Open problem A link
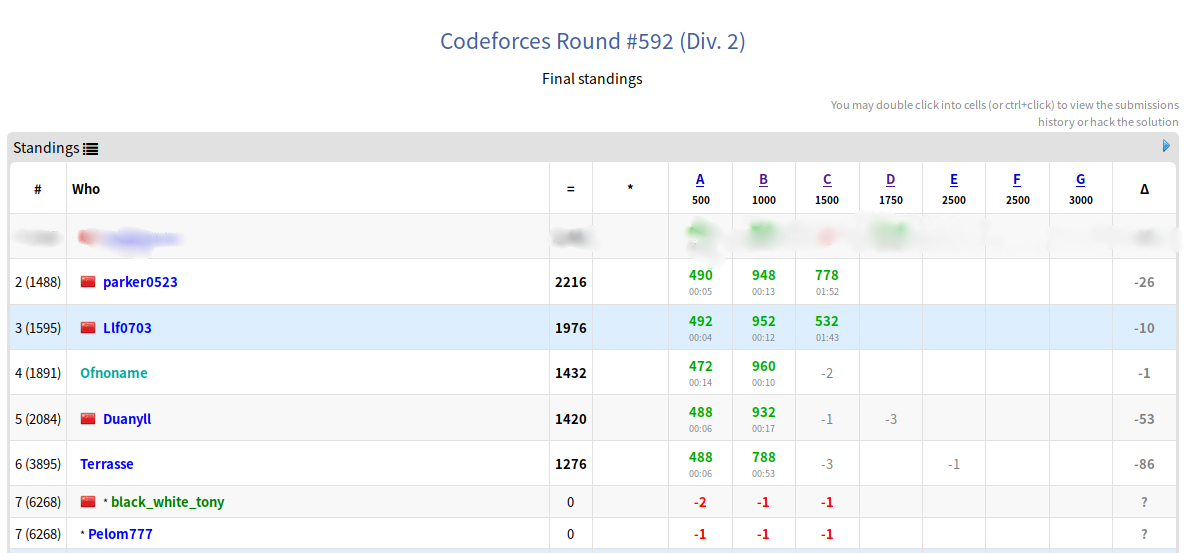 click(700, 180)
